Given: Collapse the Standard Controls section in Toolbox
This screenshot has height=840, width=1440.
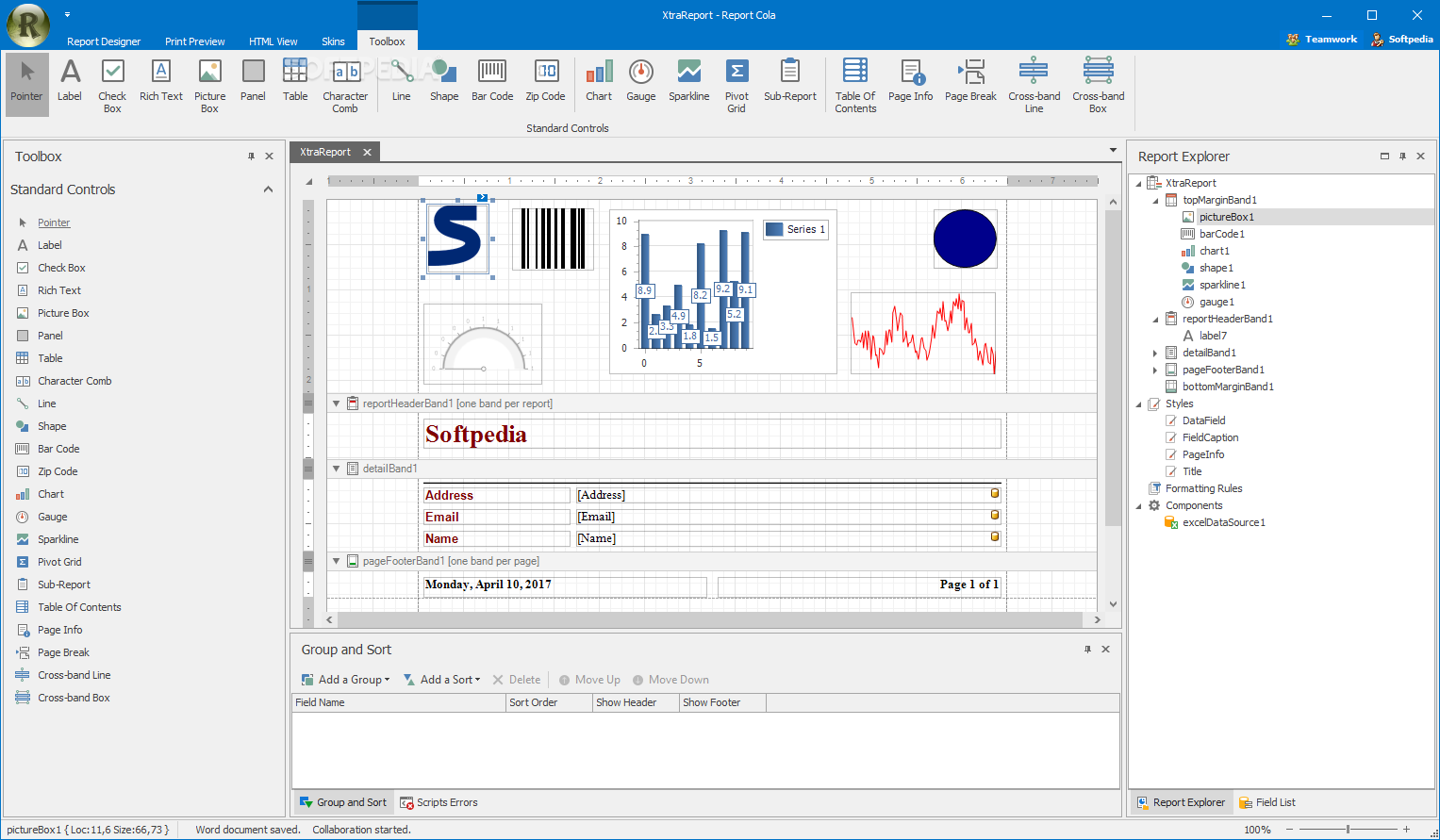Looking at the screenshot, I should coord(268,189).
